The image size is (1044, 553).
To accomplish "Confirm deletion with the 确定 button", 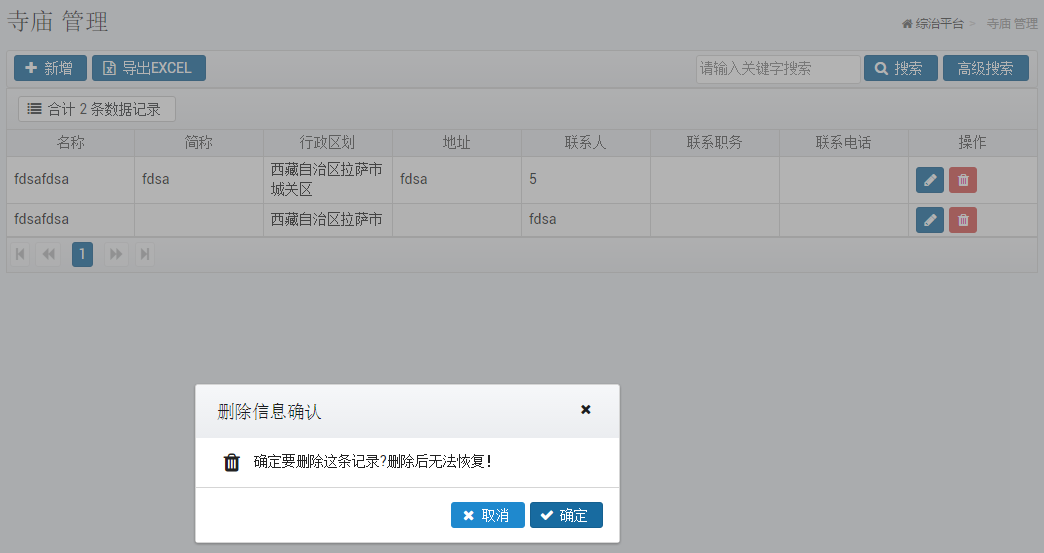I will [x=566, y=515].
